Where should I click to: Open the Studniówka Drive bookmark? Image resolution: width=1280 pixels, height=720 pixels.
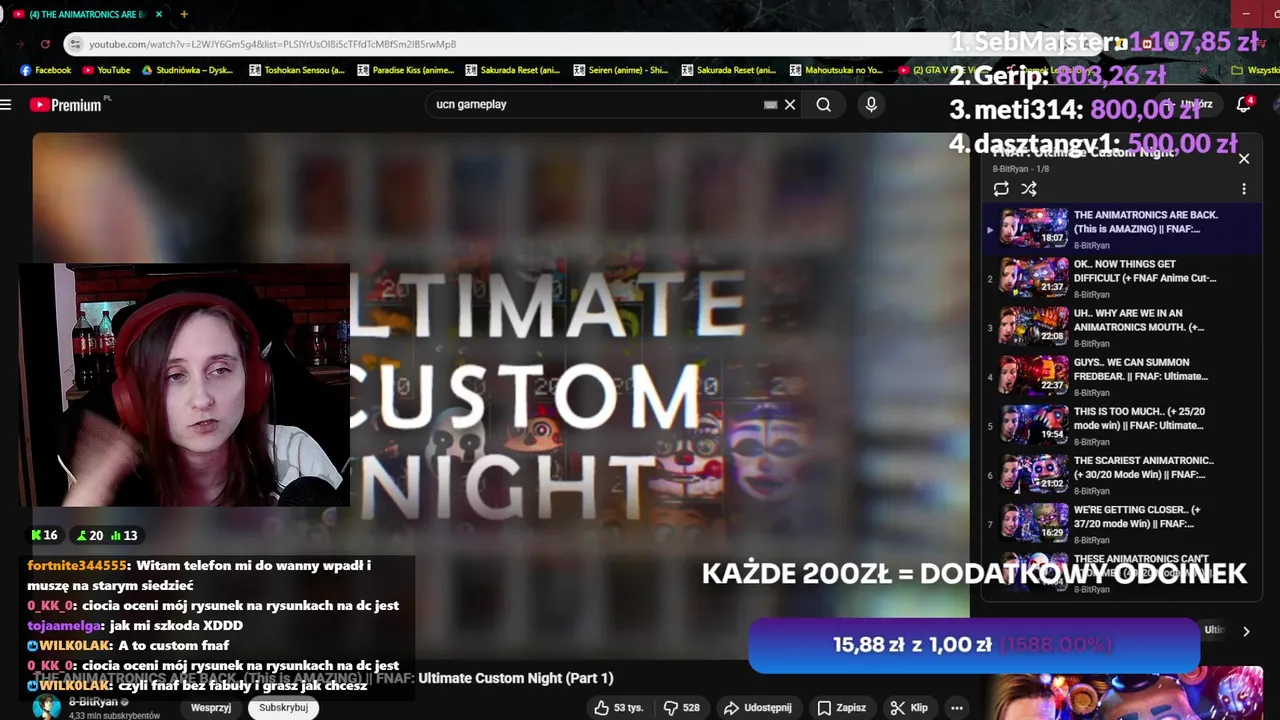(190, 70)
